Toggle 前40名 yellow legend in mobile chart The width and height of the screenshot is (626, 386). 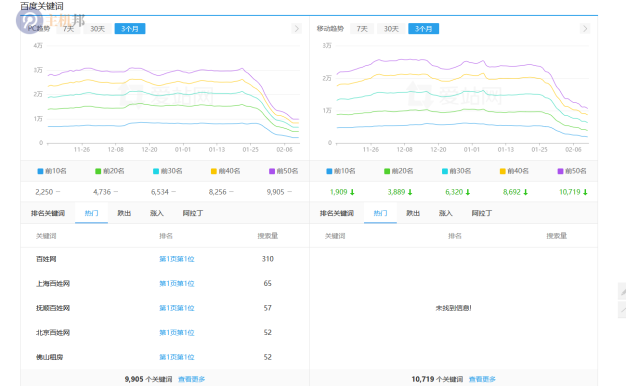click(514, 171)
